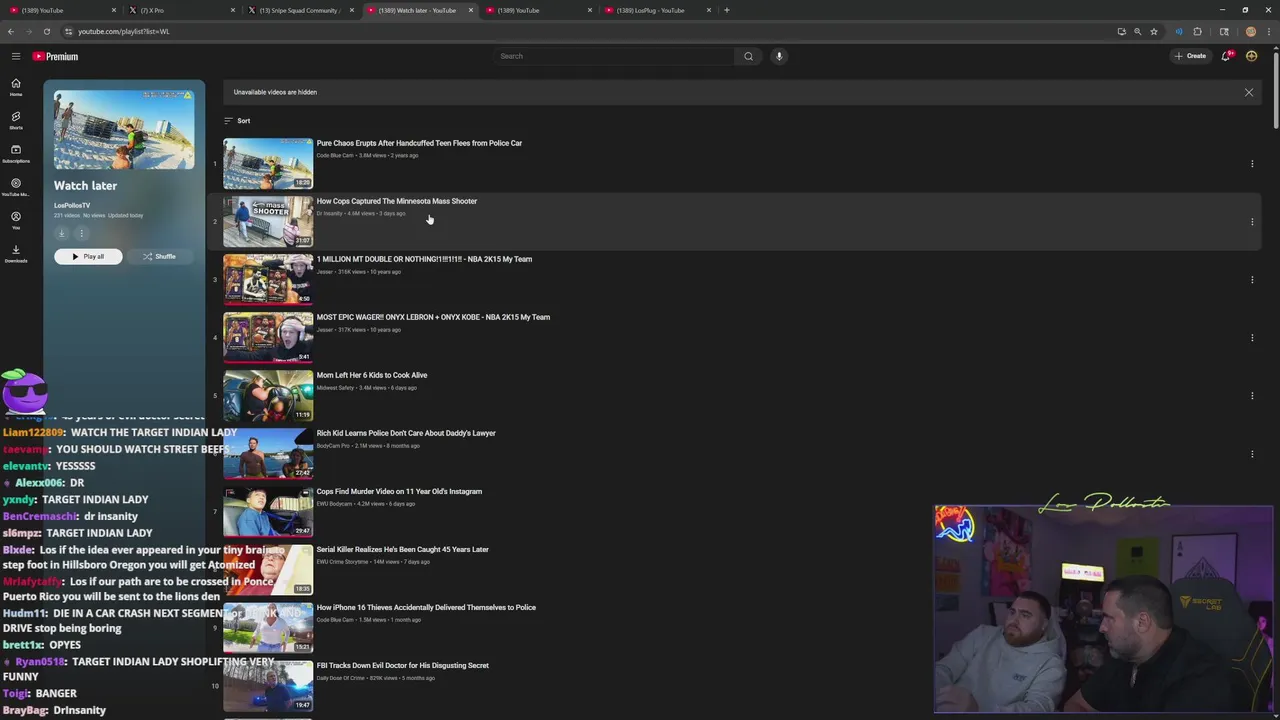Open options for Pure Chaos Erupts video
This screenshot has width=1280, height=720.
click(1252, 164)
